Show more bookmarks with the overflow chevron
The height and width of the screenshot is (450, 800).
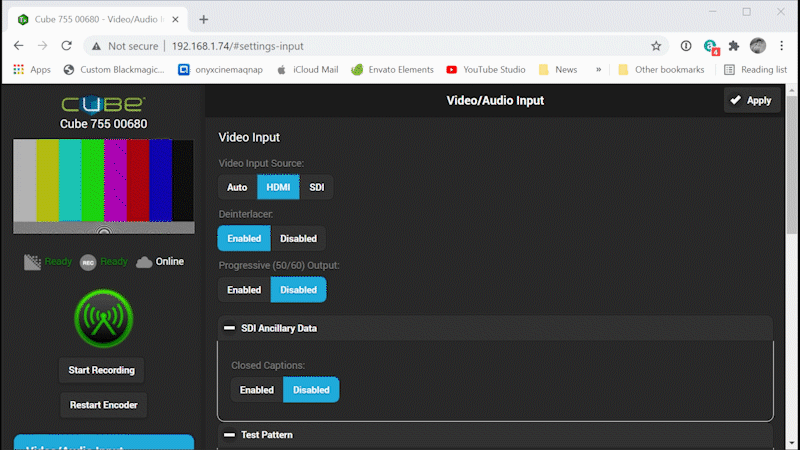tap(598, 70)
